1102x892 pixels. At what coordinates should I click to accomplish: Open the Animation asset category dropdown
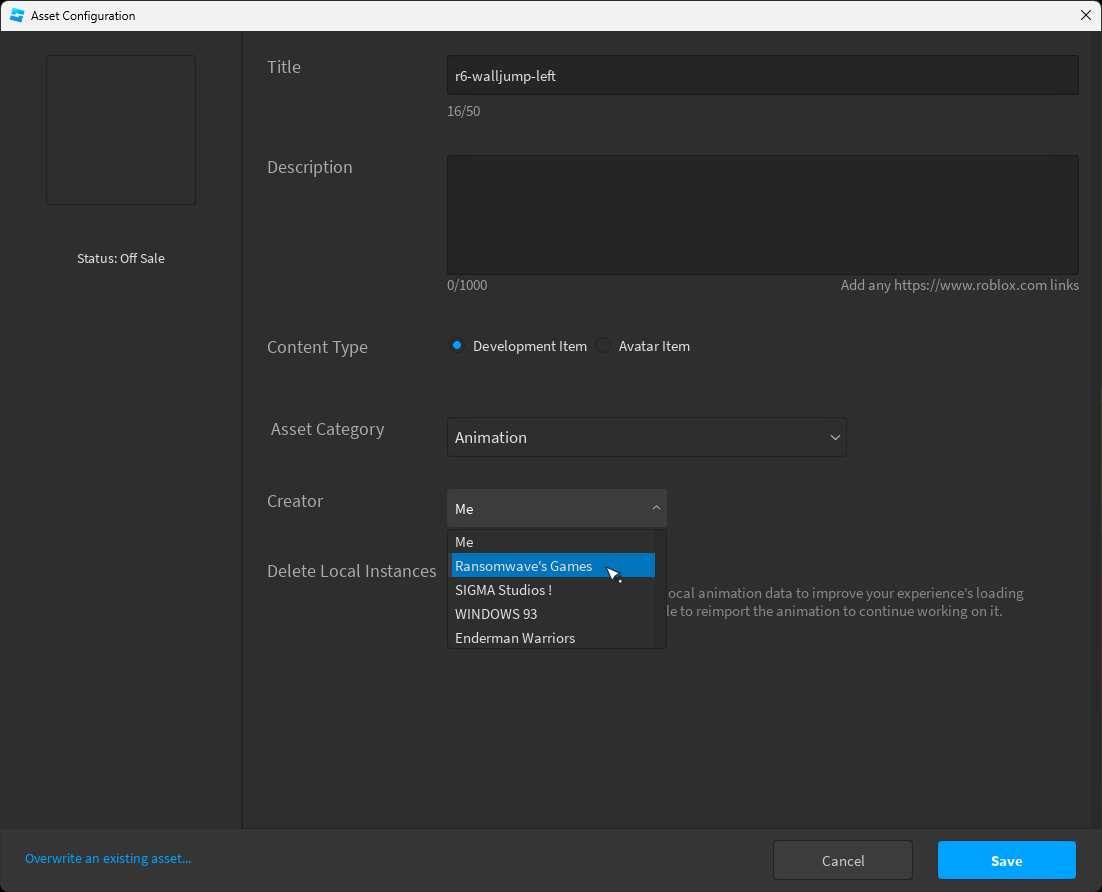(647, 437)
